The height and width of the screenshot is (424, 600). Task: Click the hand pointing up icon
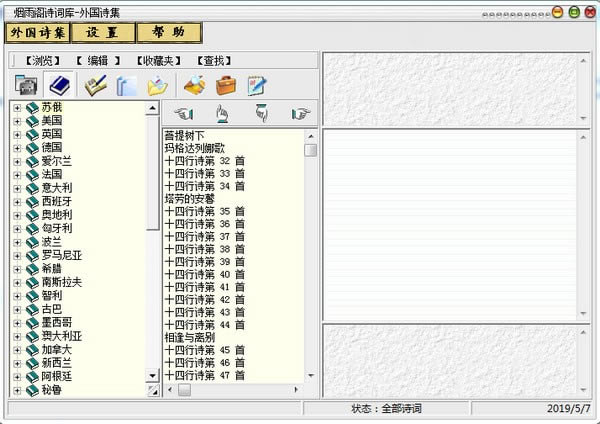tap(222, 114)
